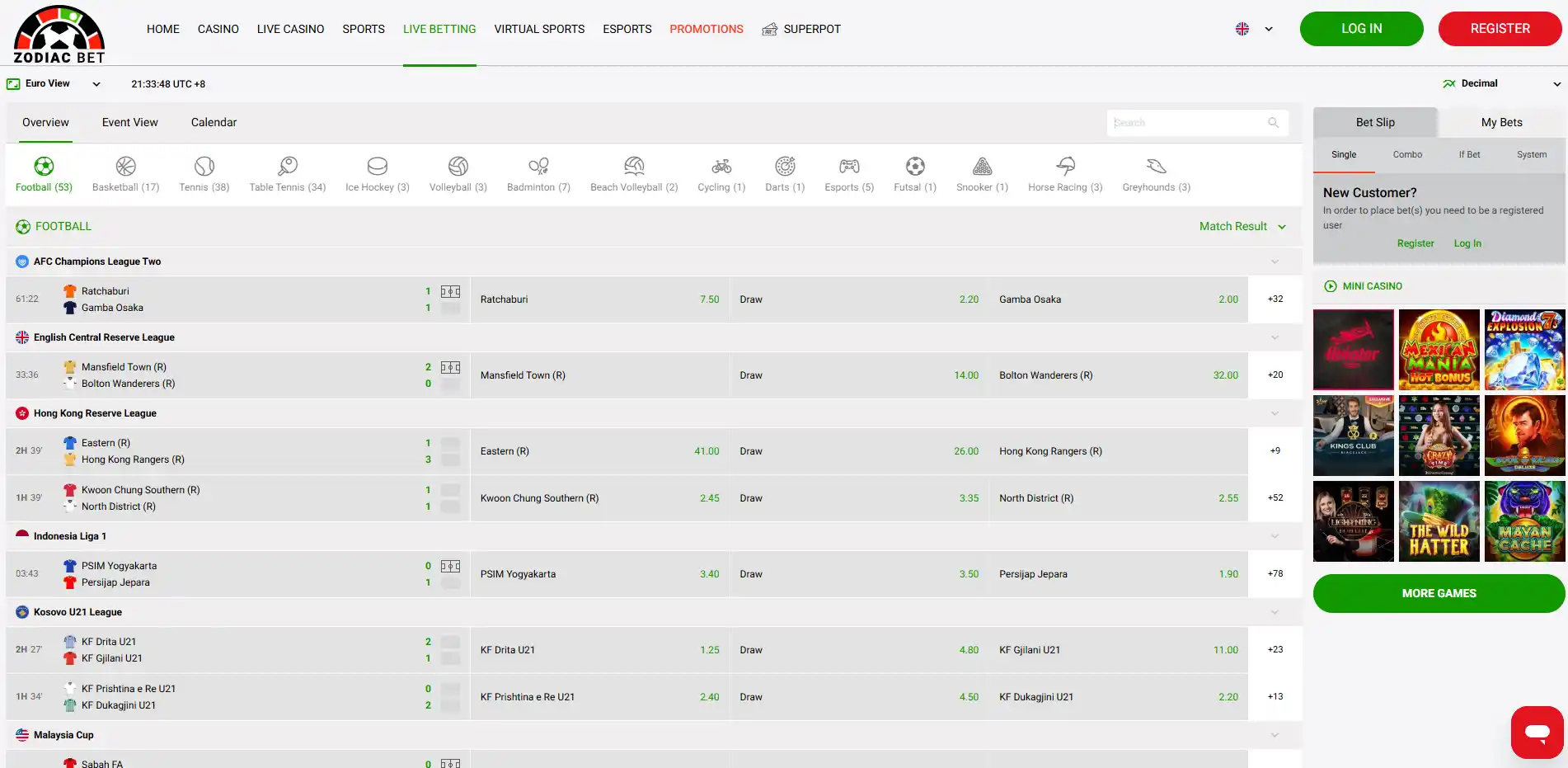This screenshot has height=768, width=1568.
Task: Collapse the Hong Kong Reserve League section
Action: (1275, 414)
